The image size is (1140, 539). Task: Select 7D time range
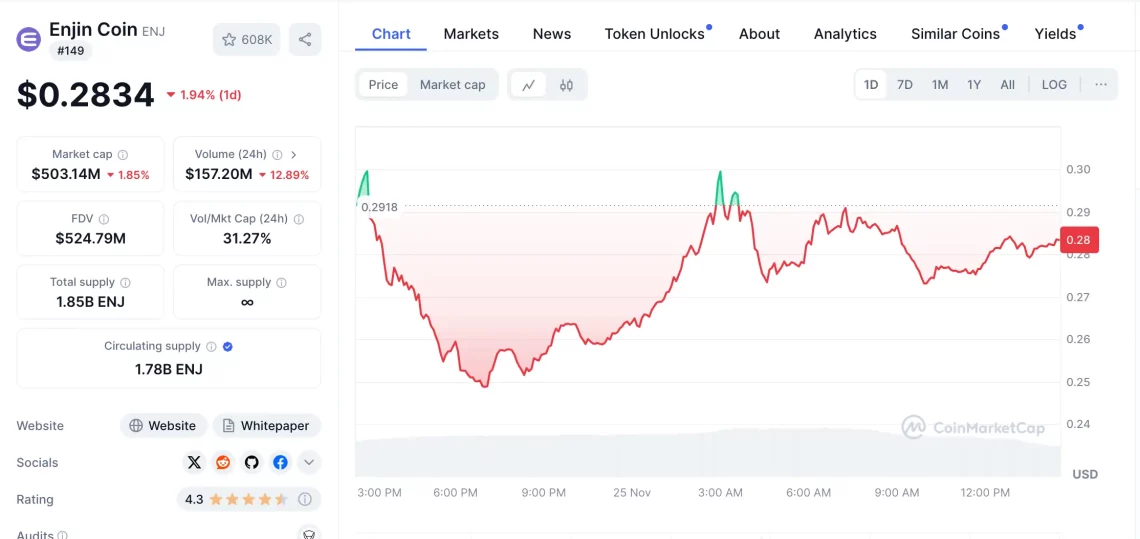(x=904, y=84)
